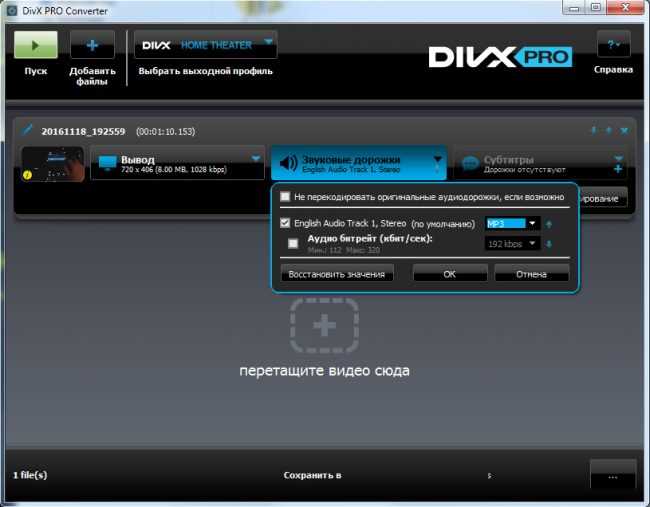The height and width of the screenshot is (507, 650).
Task: Open the 192 kbps bitrate dropdown
Action: click(512, 244)
